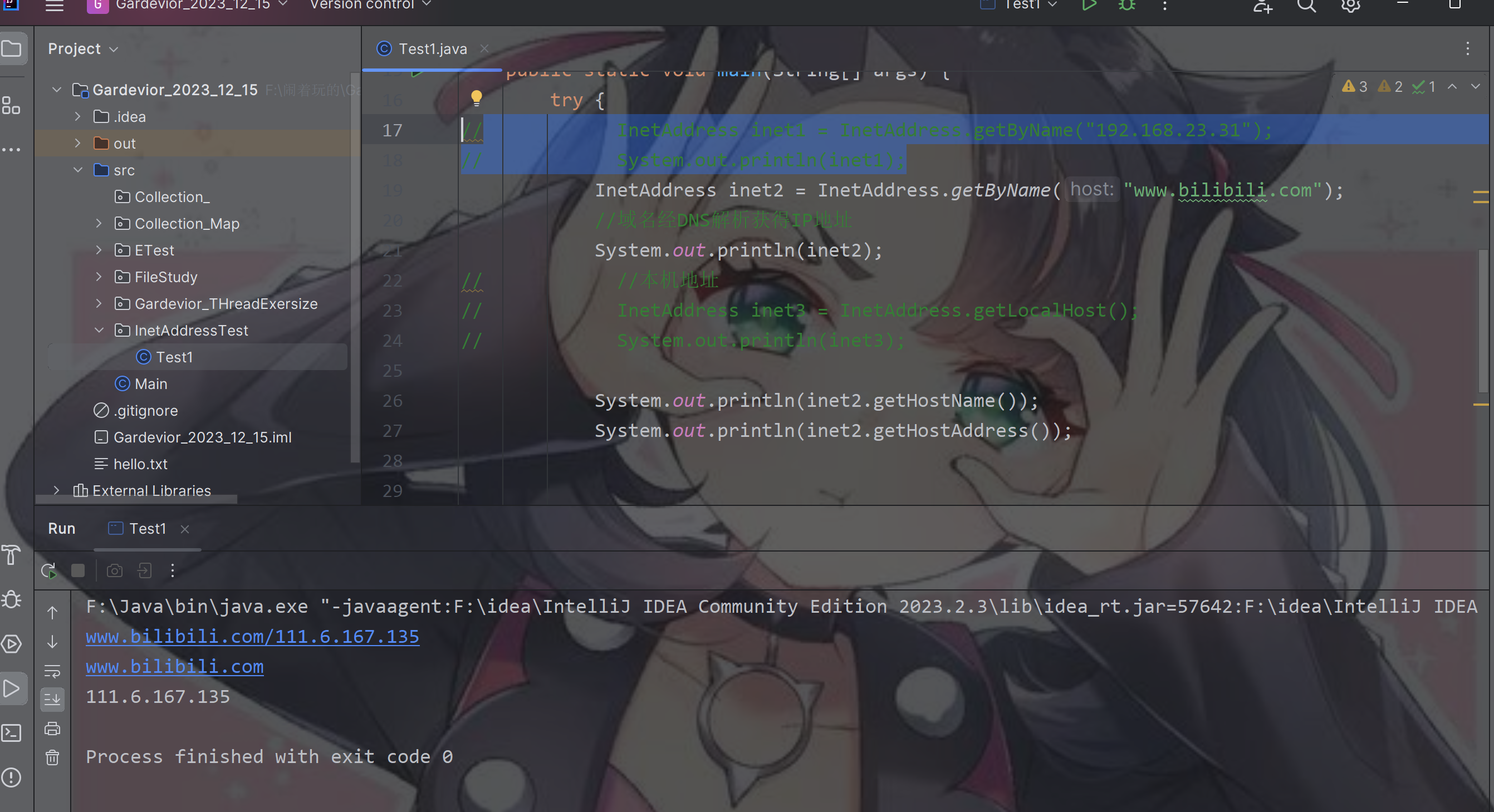
Task: Click the Clear All trash icon
Action: (x=52, y=757)
